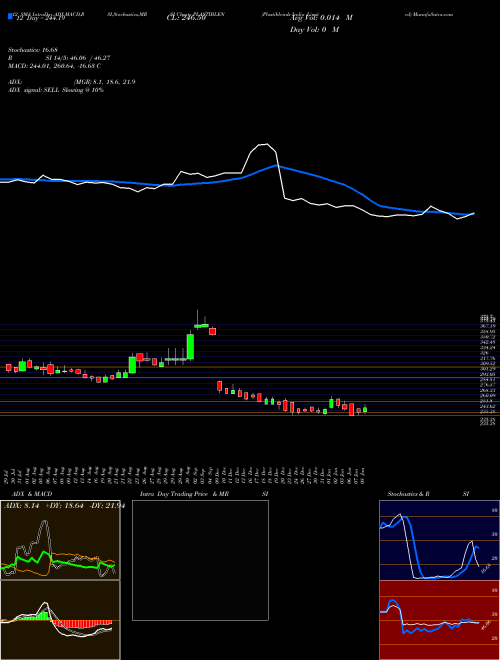Click the 'Intra Day Trading Price & MR SI' title
500x660 pixels.
point(204,494)
